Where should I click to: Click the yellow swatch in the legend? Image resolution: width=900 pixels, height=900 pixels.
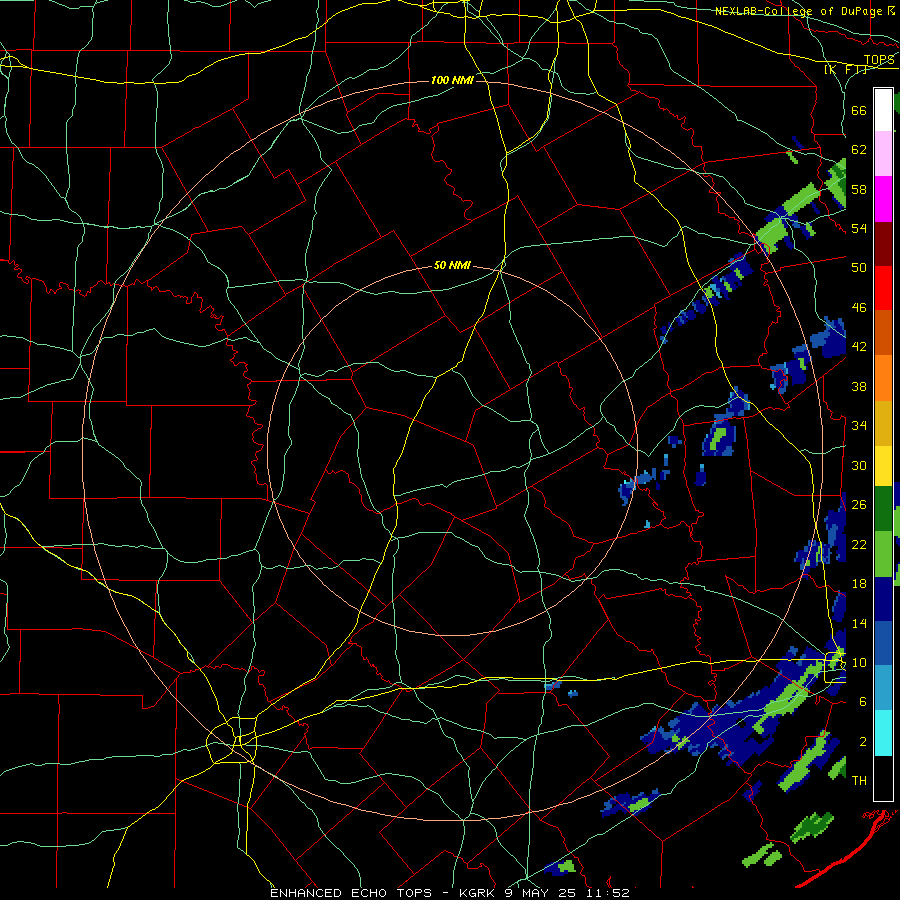point(883,465)
